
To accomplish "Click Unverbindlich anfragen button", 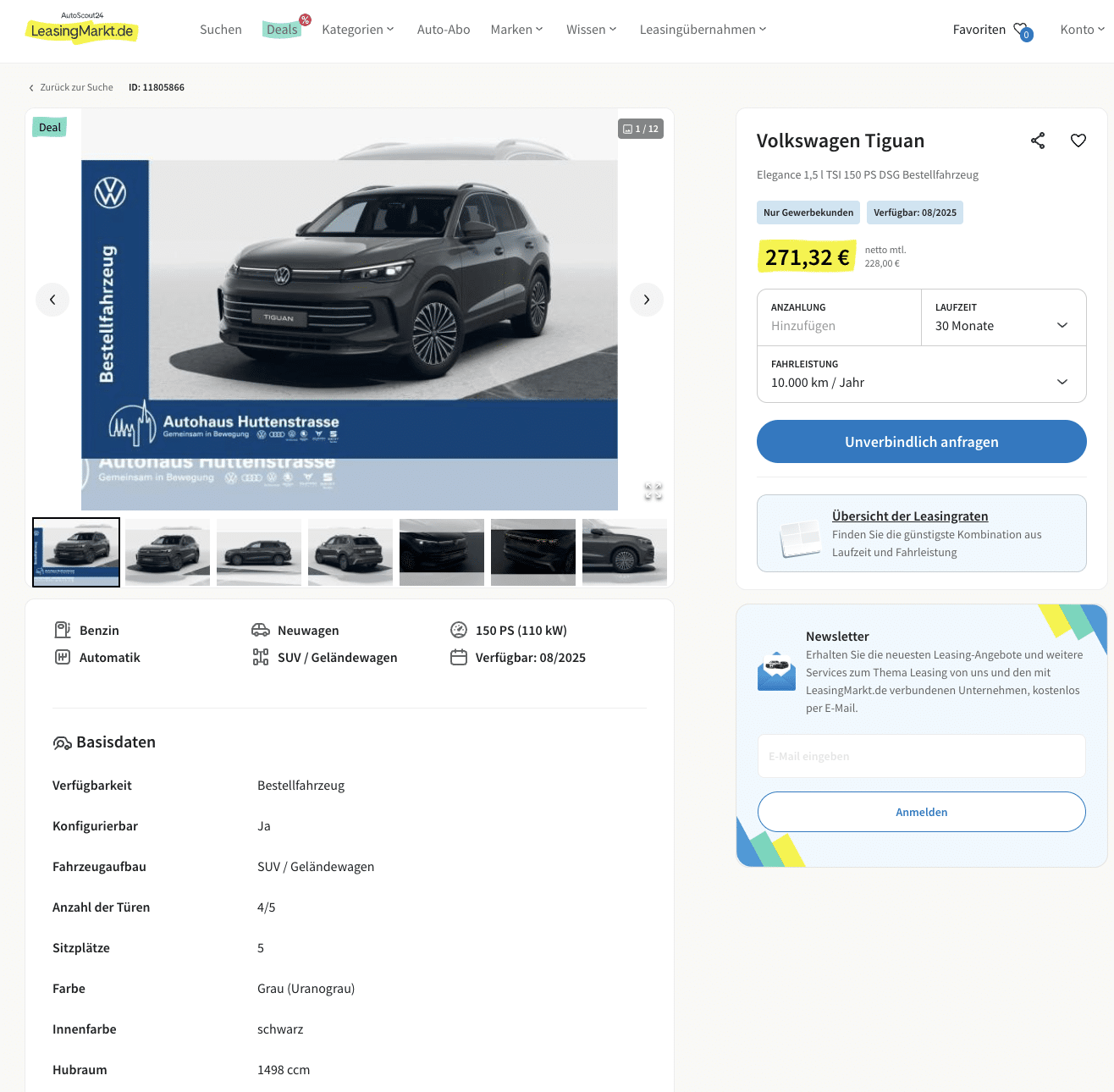I will point(922,442).
